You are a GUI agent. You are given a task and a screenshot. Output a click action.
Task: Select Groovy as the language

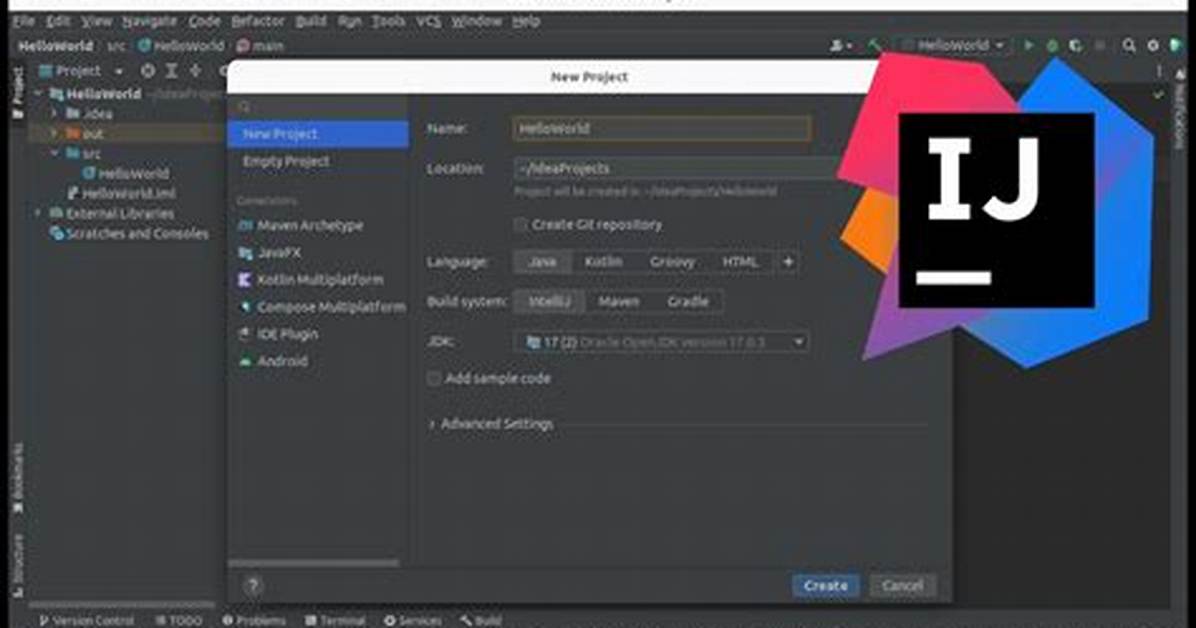(x=672, y=262)
